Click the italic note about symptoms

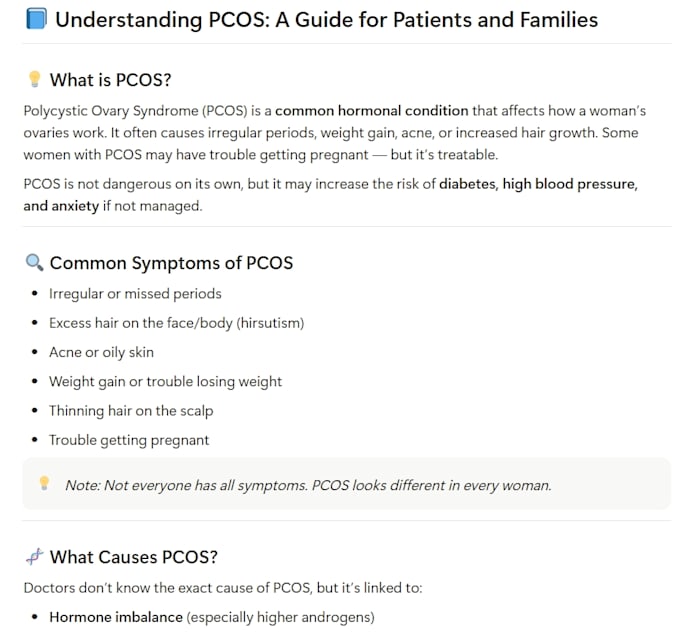(x=308, y=485)
